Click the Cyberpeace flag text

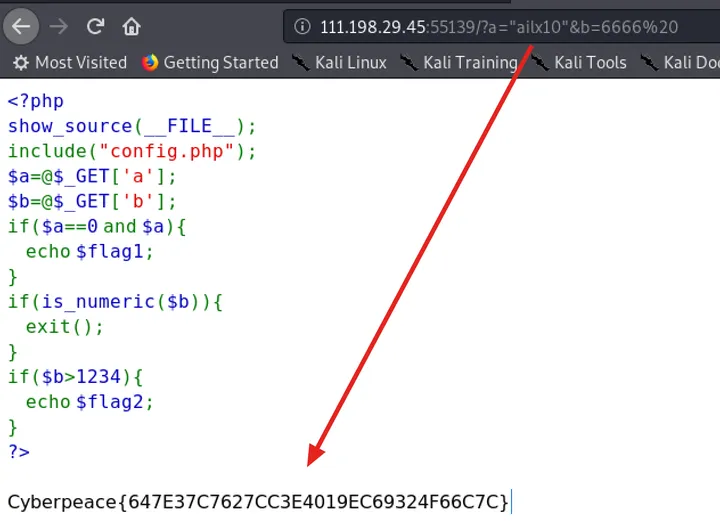(259, 502)
